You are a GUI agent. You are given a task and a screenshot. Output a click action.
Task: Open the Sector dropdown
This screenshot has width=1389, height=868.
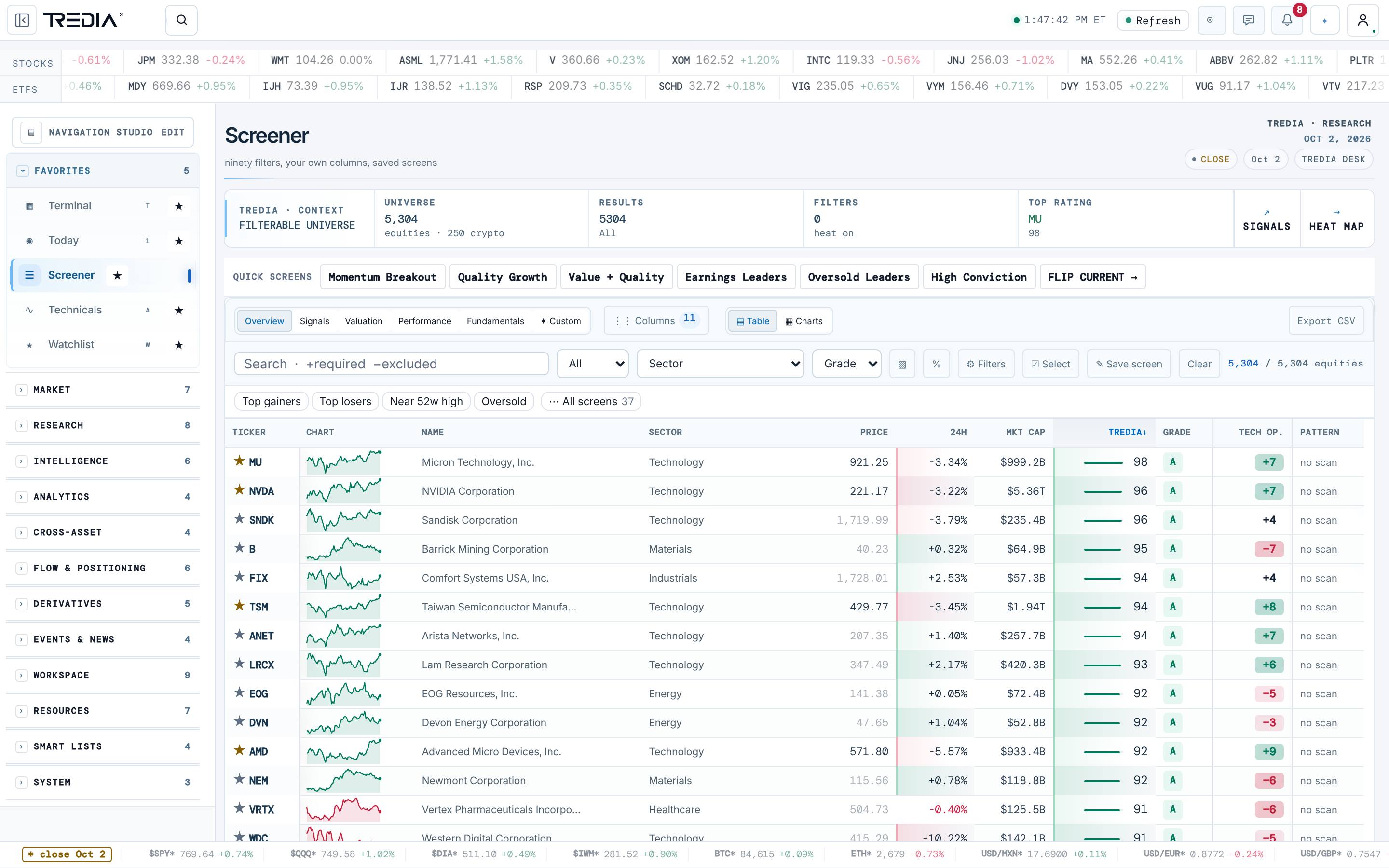click(721, 364)
